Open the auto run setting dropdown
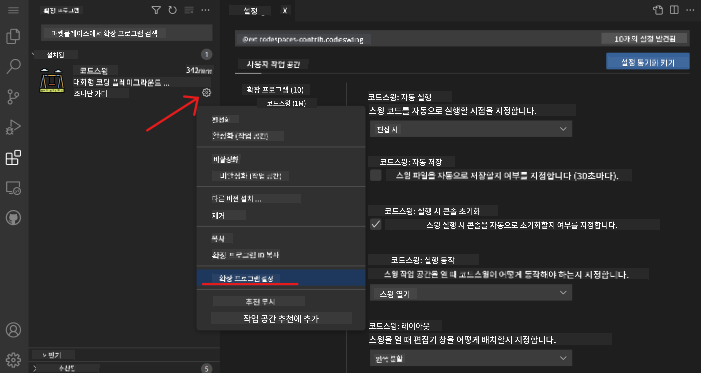701x373 pixels. [x=471, y=129]
